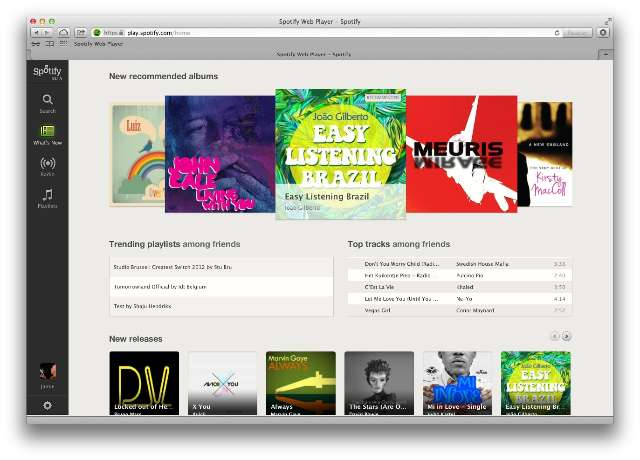Click artist Khaled in top tracks
The height and width of the screenshot is (460, 640).
[x=465, y=287]
